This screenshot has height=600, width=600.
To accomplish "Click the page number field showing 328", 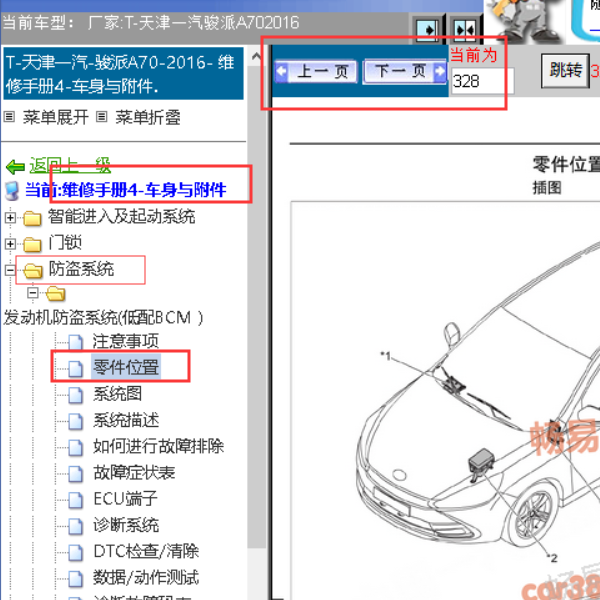I will pyautogui.click(x=481, y=81).
